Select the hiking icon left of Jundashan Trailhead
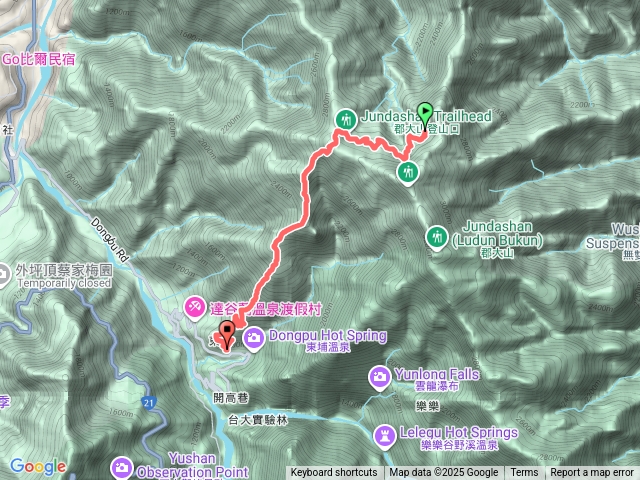Image resolution: width=640 pixels, height=480 pixels. (x=346, y=120)
